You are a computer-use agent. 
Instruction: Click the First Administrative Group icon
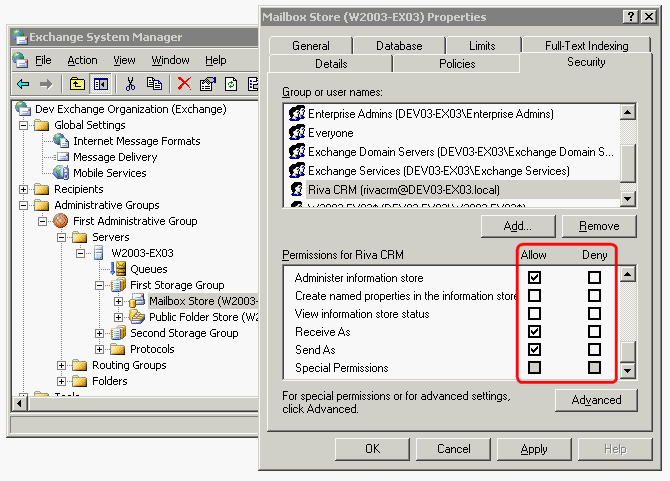(x=61, y=221)
